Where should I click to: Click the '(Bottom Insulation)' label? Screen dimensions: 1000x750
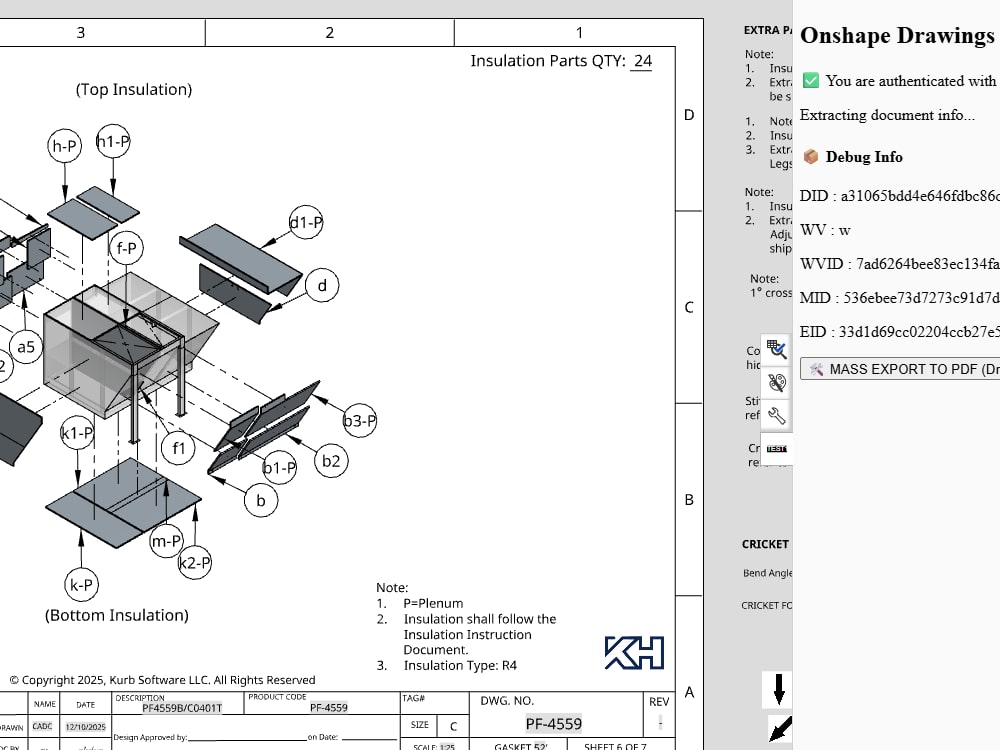[x=117, y=615]
